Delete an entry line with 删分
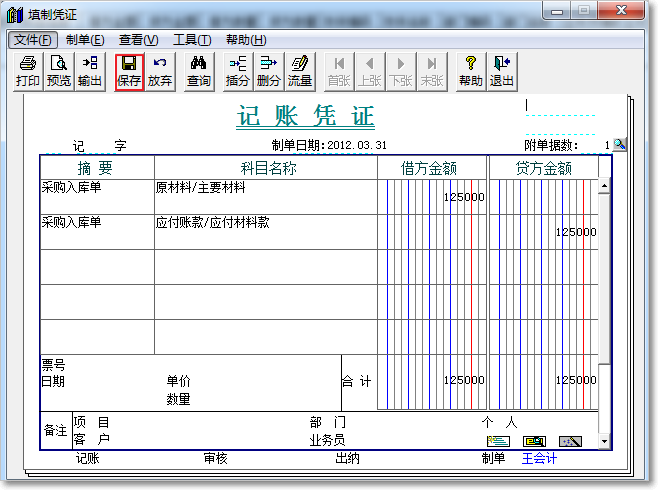The width and height of the screenshot is (658, 490). [x=269, y=71]
